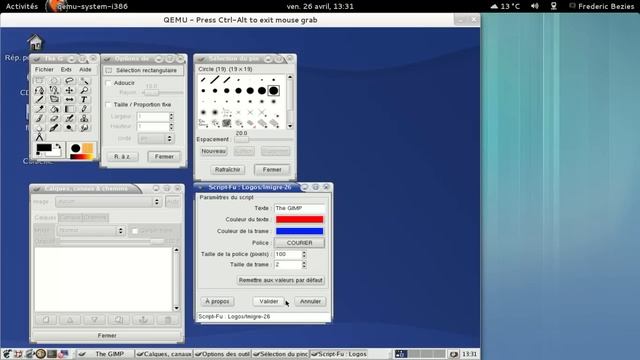Switch to the Calques tab
Viewport: 640px width, 360px height.
pyautogui.click(x=45, y=218)
